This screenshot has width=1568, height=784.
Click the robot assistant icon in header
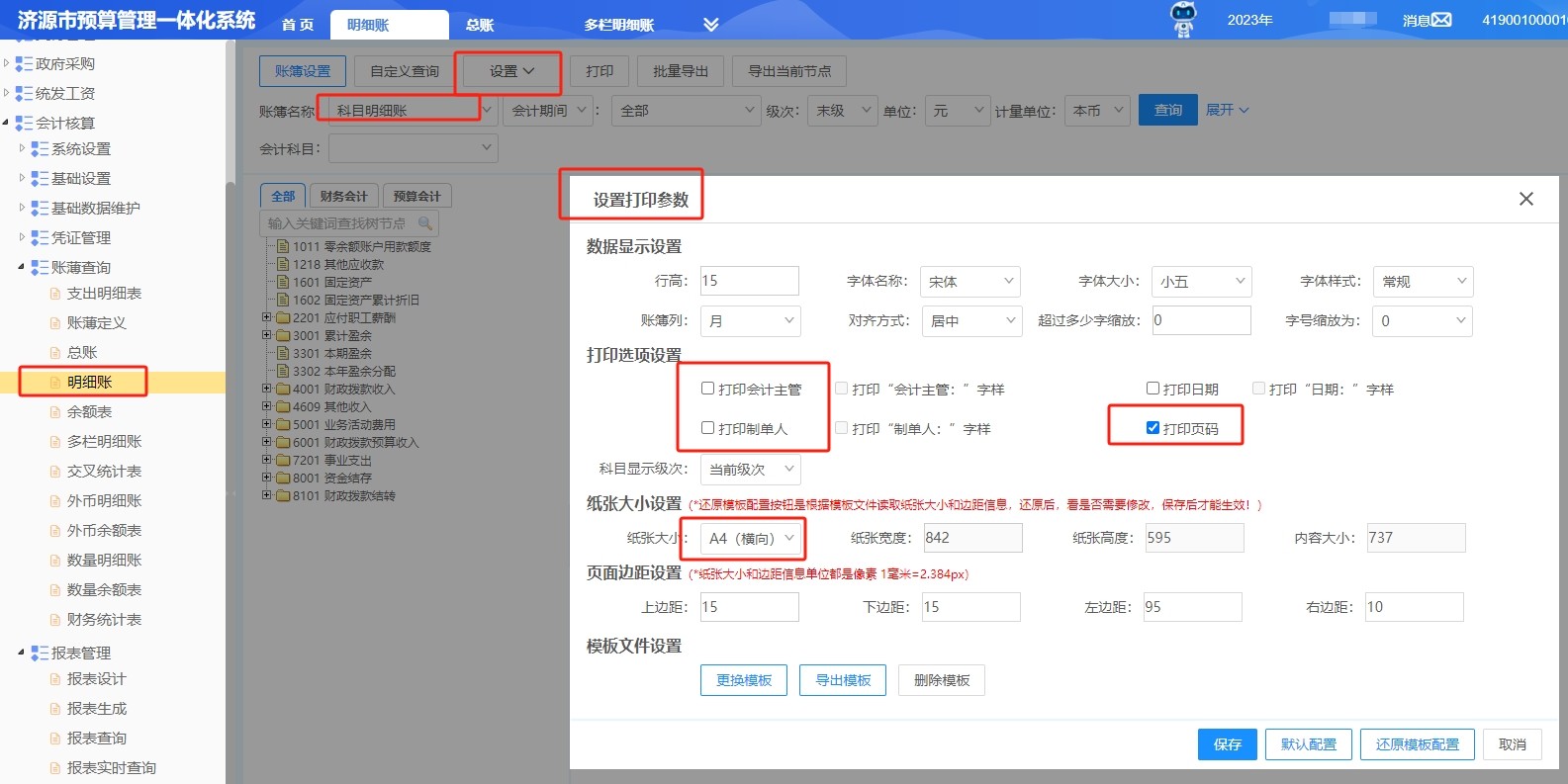click(1183, 20)
